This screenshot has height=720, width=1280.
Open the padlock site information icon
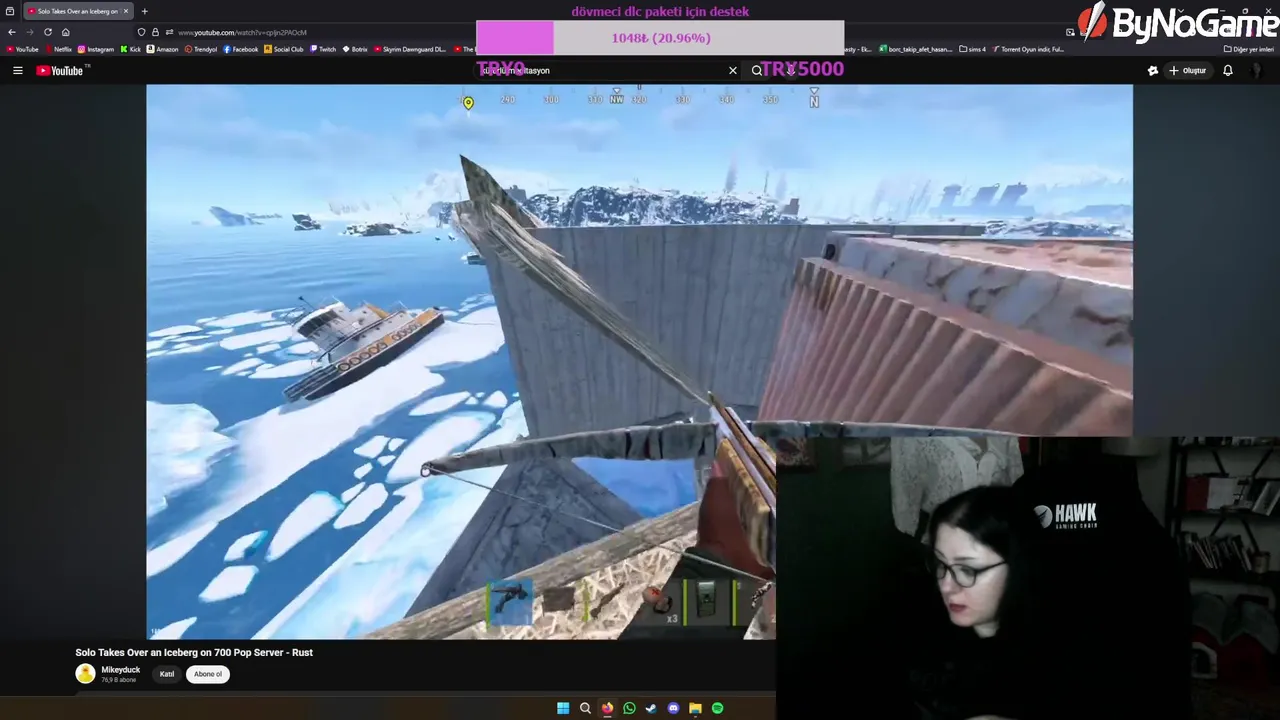pyautogui.click(x=155, y=32)
